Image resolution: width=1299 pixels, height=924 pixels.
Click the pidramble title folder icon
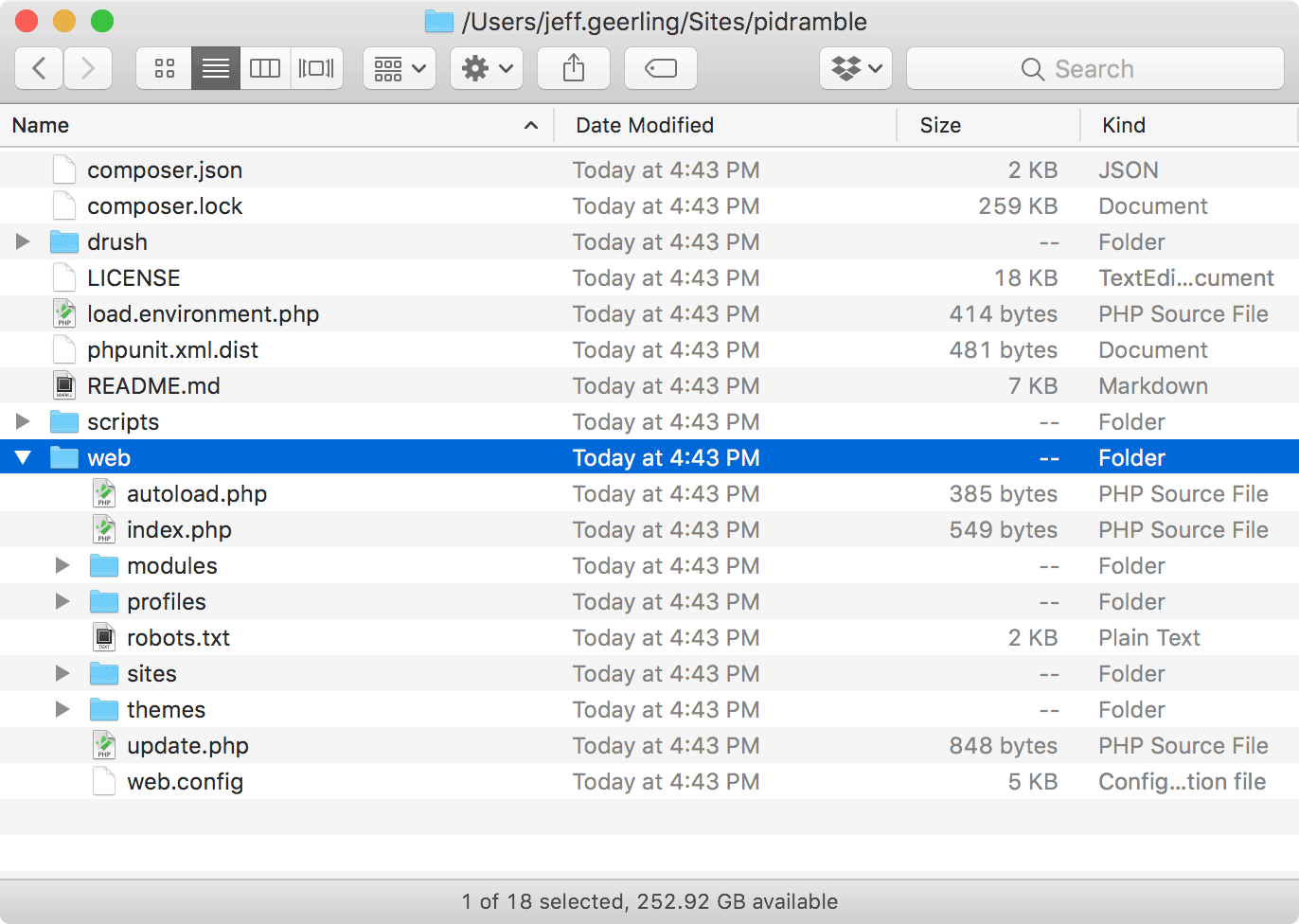coord(439,21)
